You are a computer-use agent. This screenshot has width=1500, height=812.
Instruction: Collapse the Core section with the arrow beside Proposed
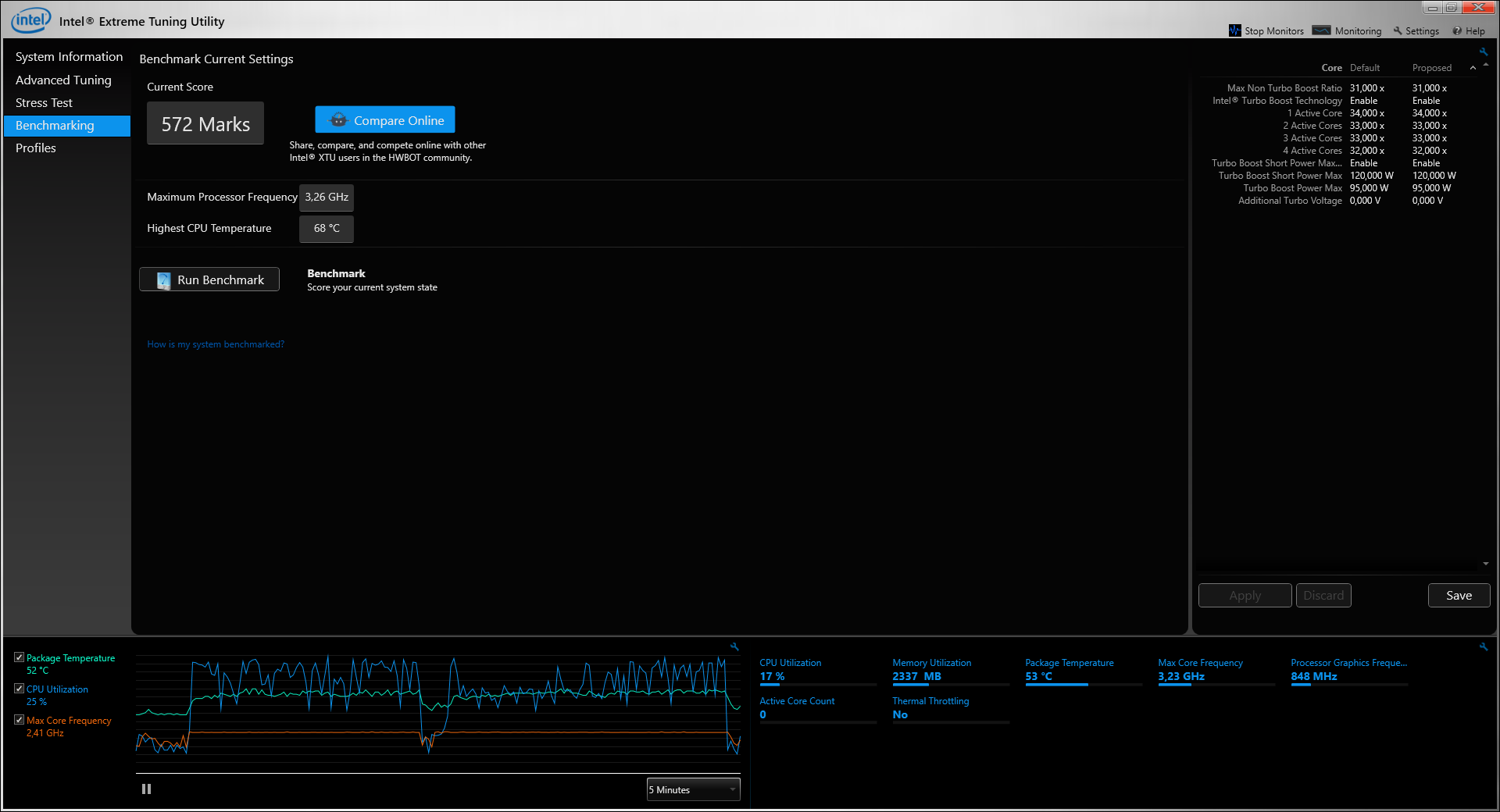coord(1473,68)
